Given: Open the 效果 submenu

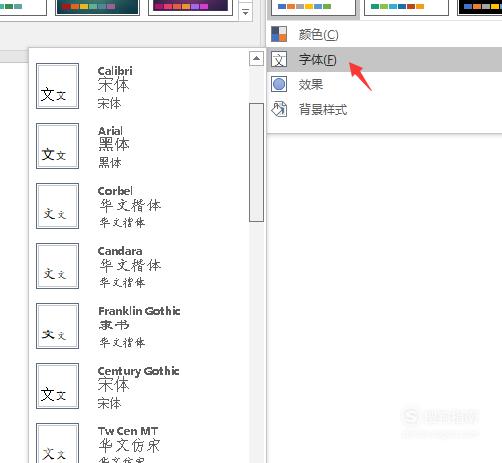Looking at the screenshot, I should [384, 84].
